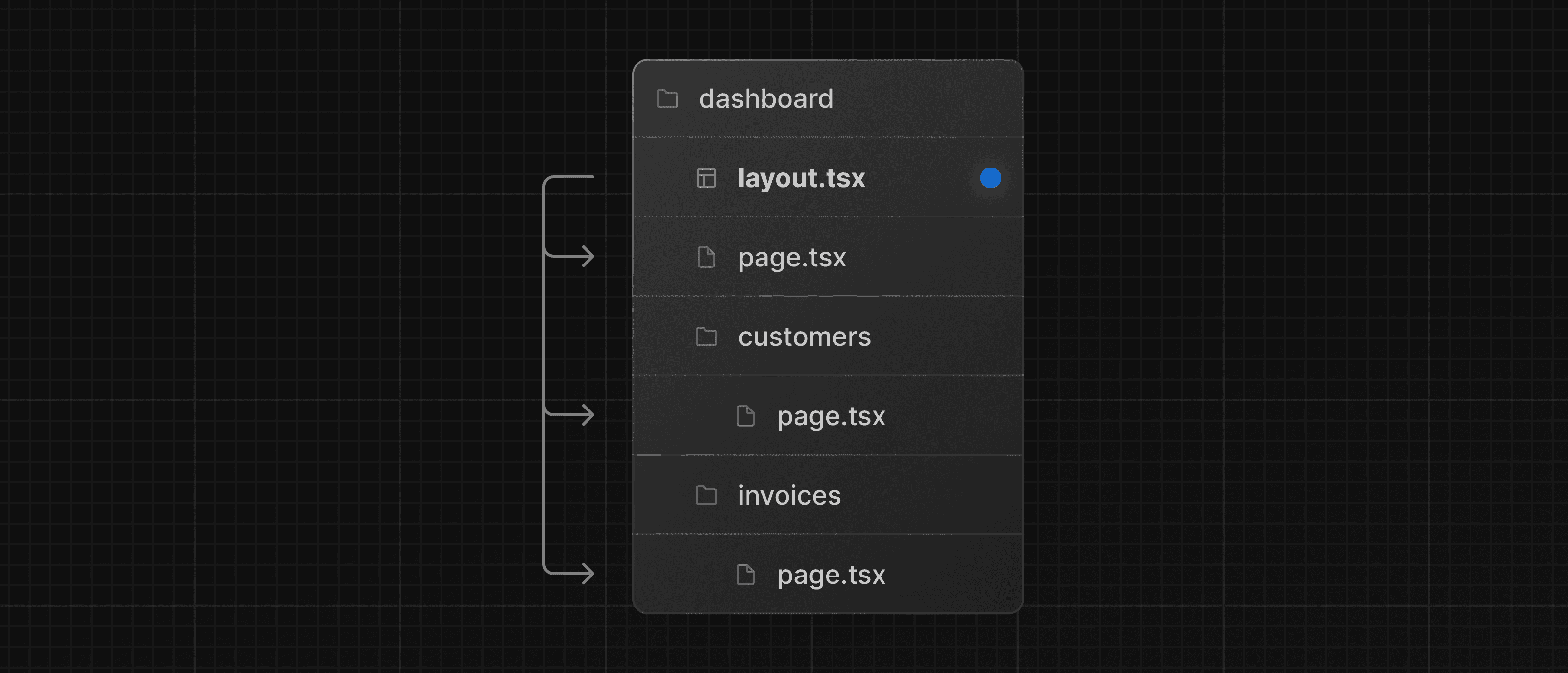
Task: Toggle the blue indicator on layout.tsx
Action: (990, 178)
